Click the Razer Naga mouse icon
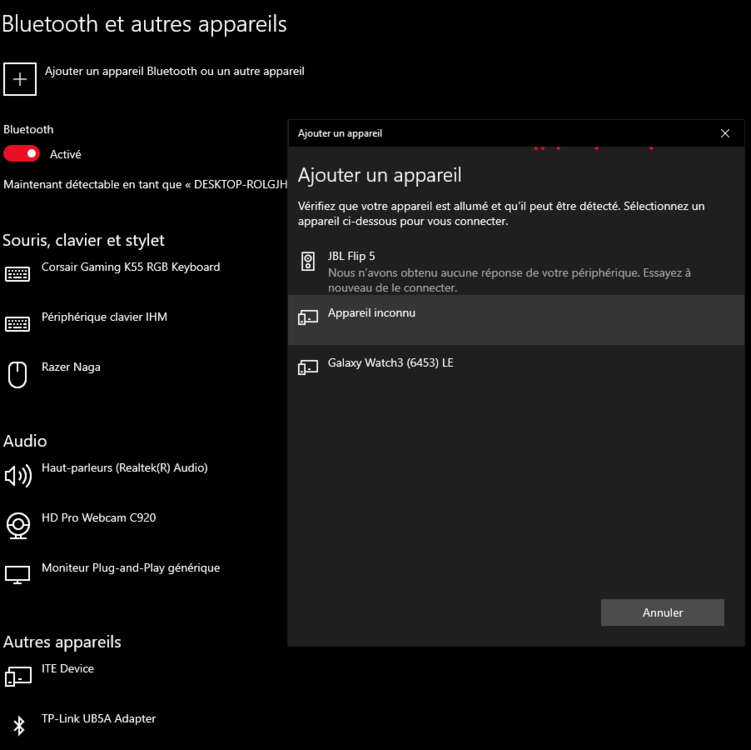 [x=17, y=374]
